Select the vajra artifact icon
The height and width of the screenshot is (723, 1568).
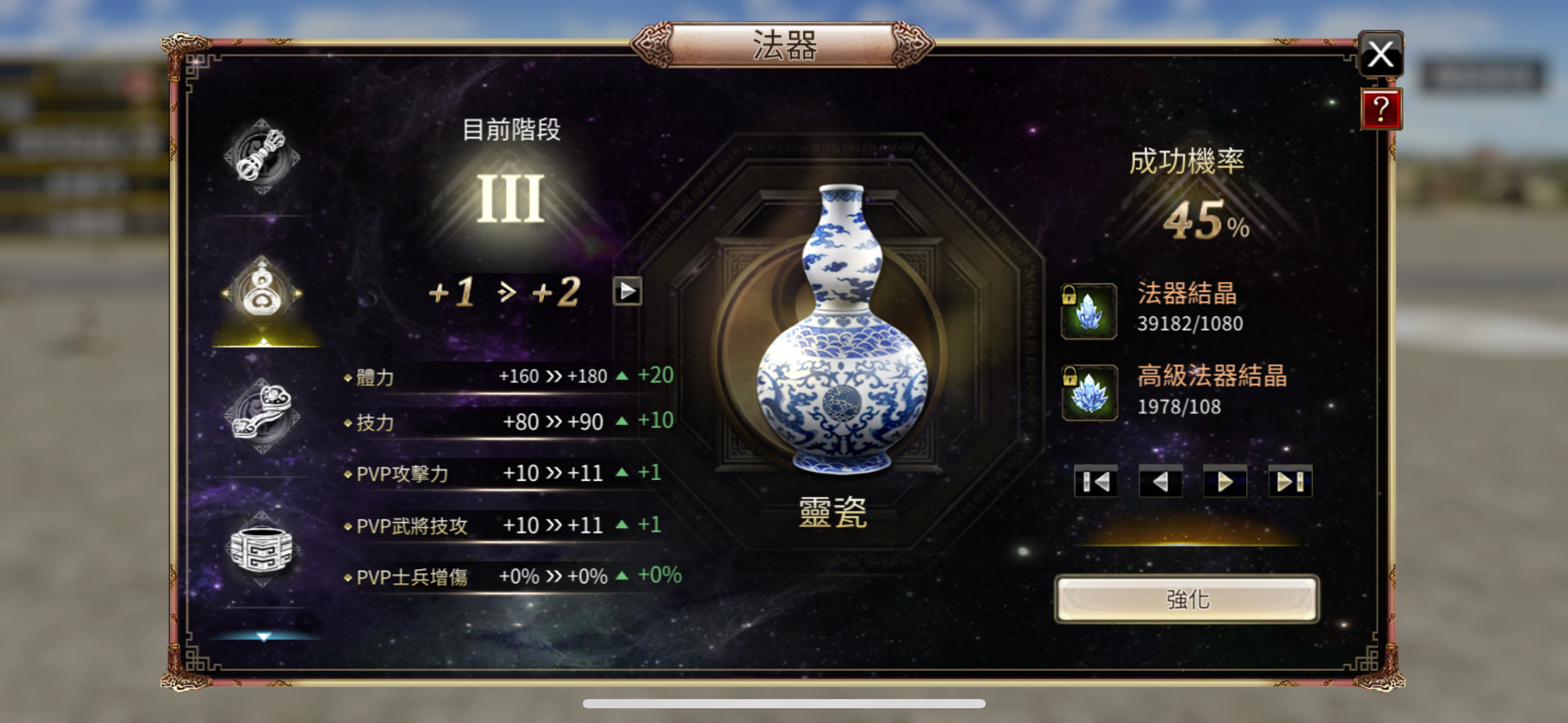point(262,156)
